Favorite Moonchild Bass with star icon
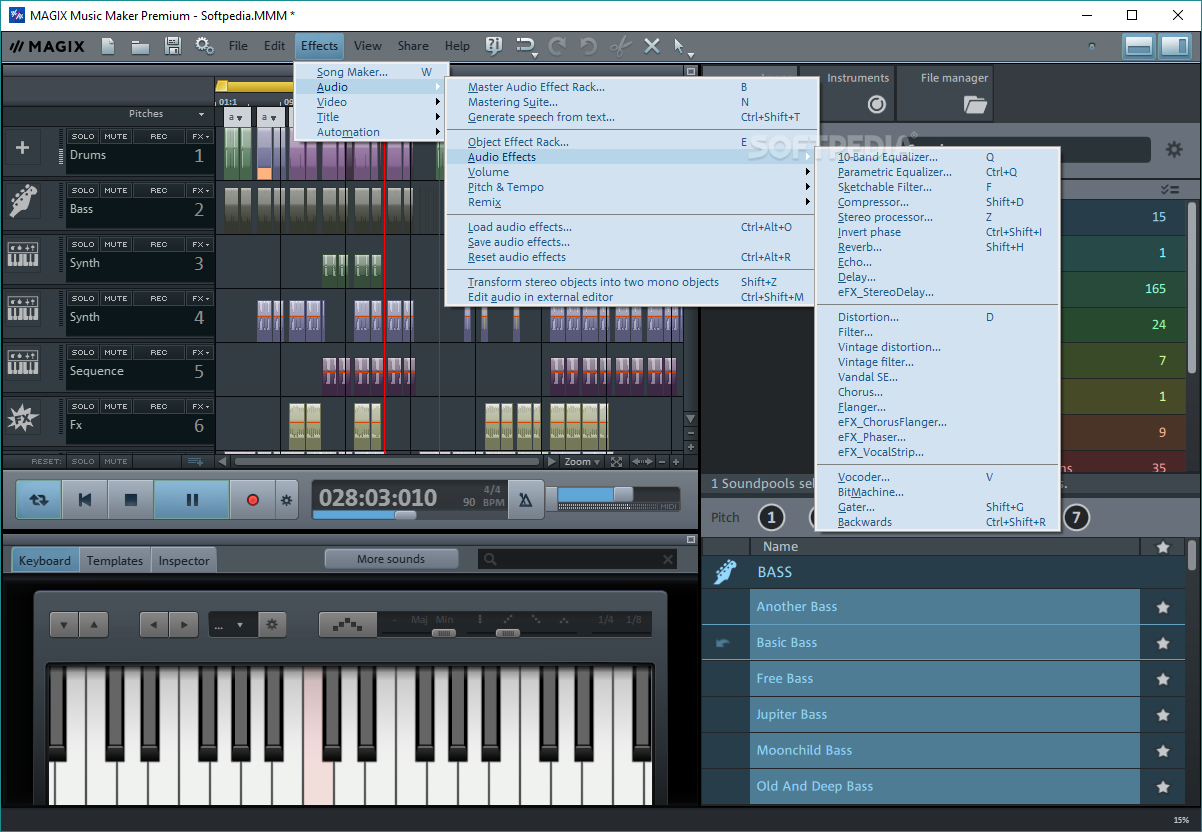 click(1163, 751)
